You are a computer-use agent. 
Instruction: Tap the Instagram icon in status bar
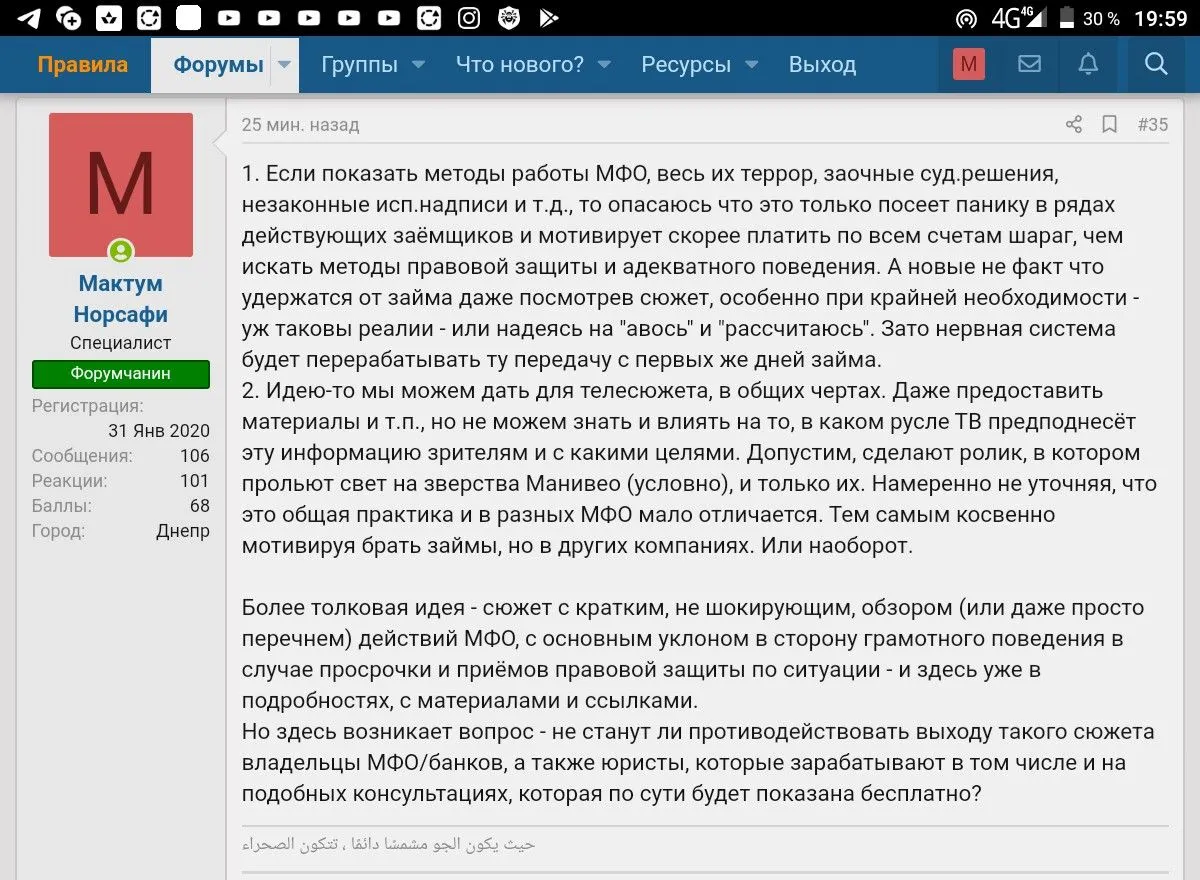468,17
